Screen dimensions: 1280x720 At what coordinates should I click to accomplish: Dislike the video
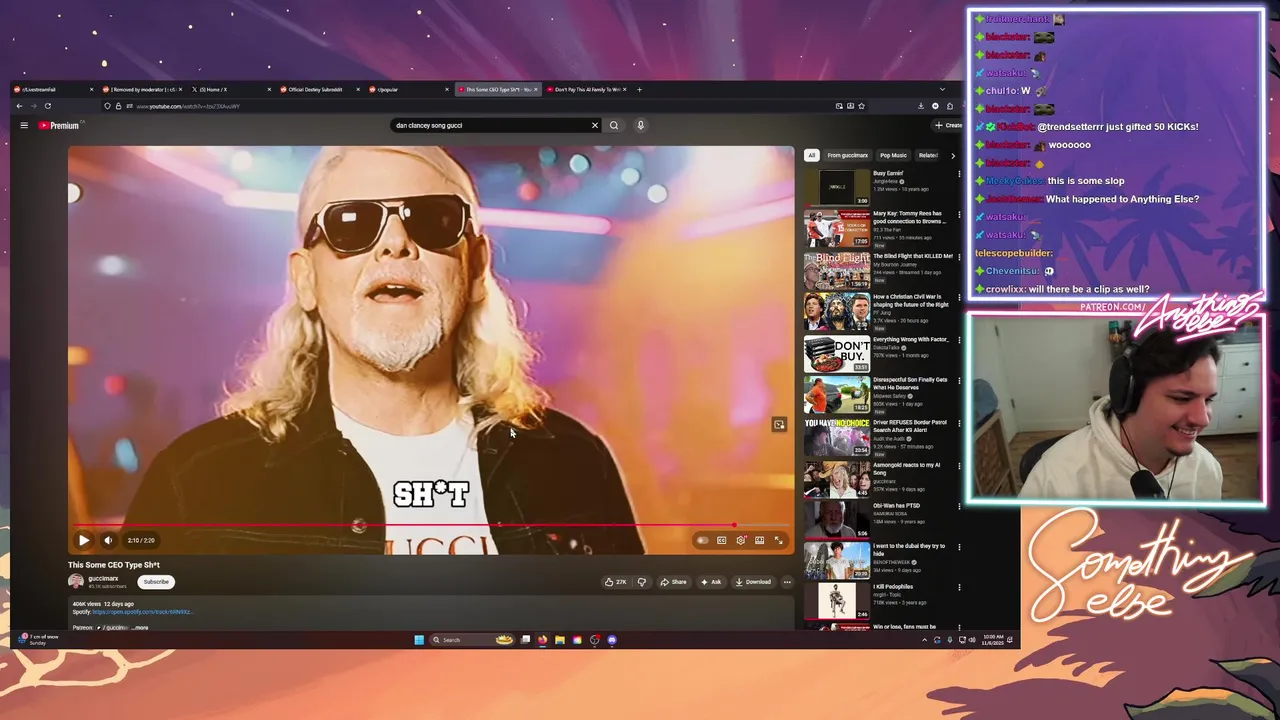coord(642,582)
